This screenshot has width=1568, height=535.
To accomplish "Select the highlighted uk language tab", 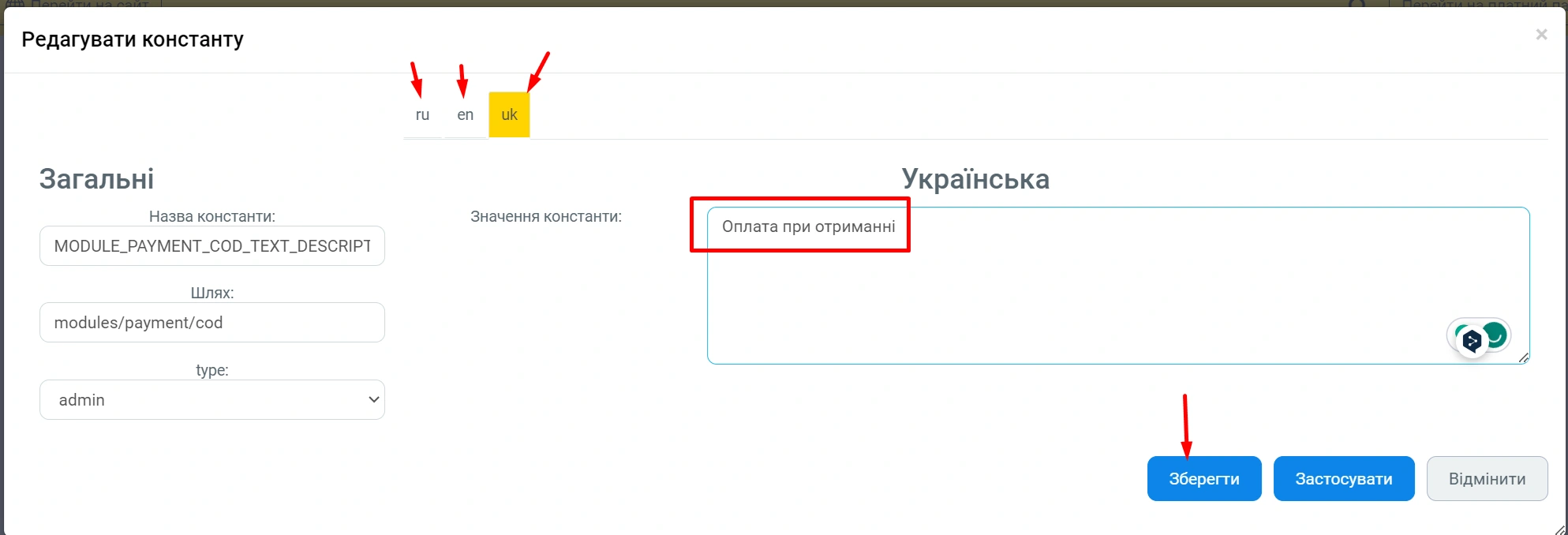I will 509,115.
